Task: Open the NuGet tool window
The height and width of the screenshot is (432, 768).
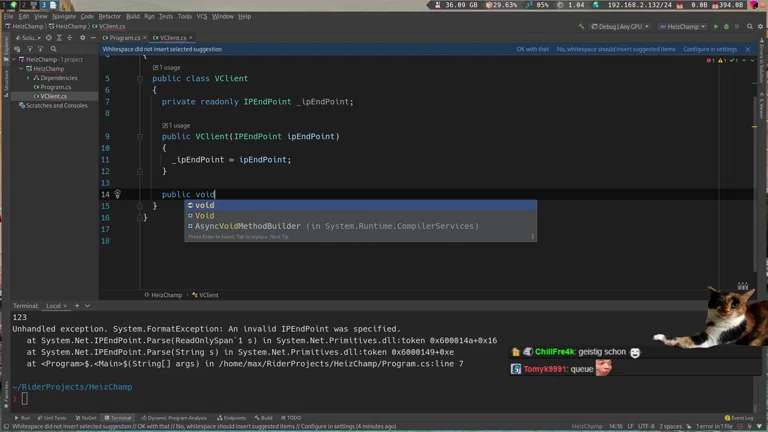Action: [x=86, y=418]
